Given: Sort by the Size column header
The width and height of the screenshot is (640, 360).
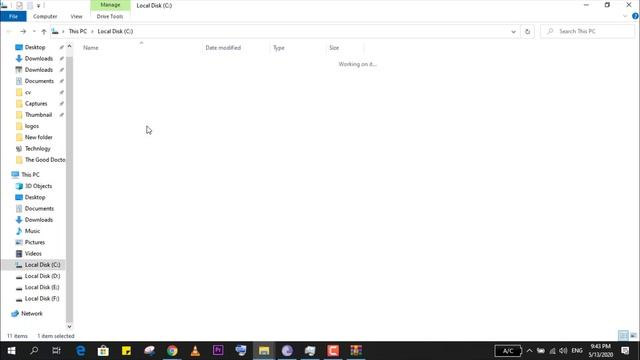Looking at the screenshot, I should click(334, 48).
